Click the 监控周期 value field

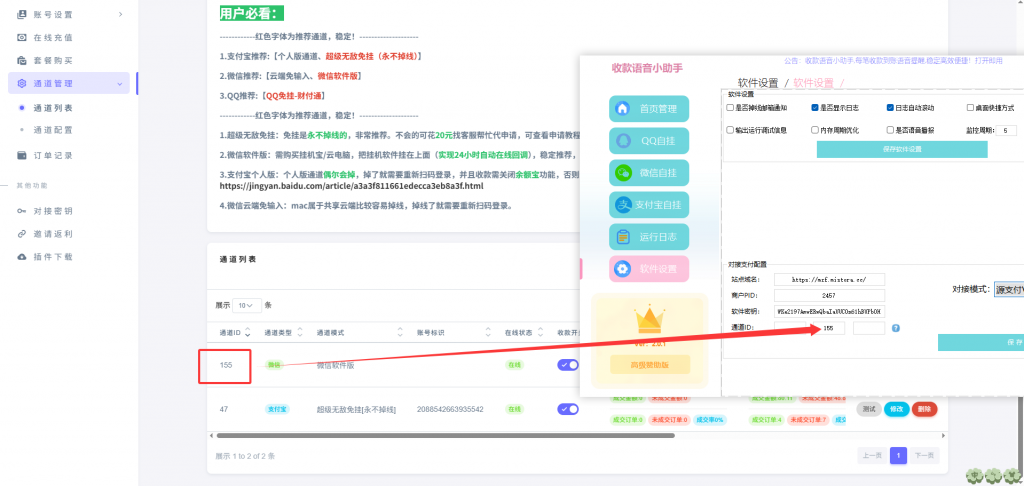[1004, 130]
